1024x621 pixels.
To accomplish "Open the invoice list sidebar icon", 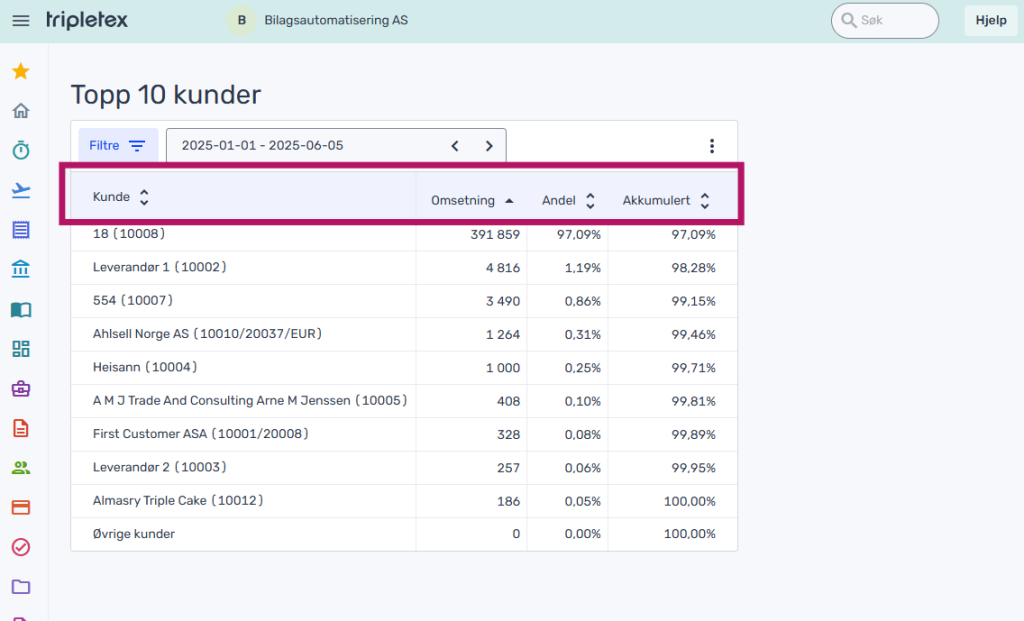I will coord(21,230).
